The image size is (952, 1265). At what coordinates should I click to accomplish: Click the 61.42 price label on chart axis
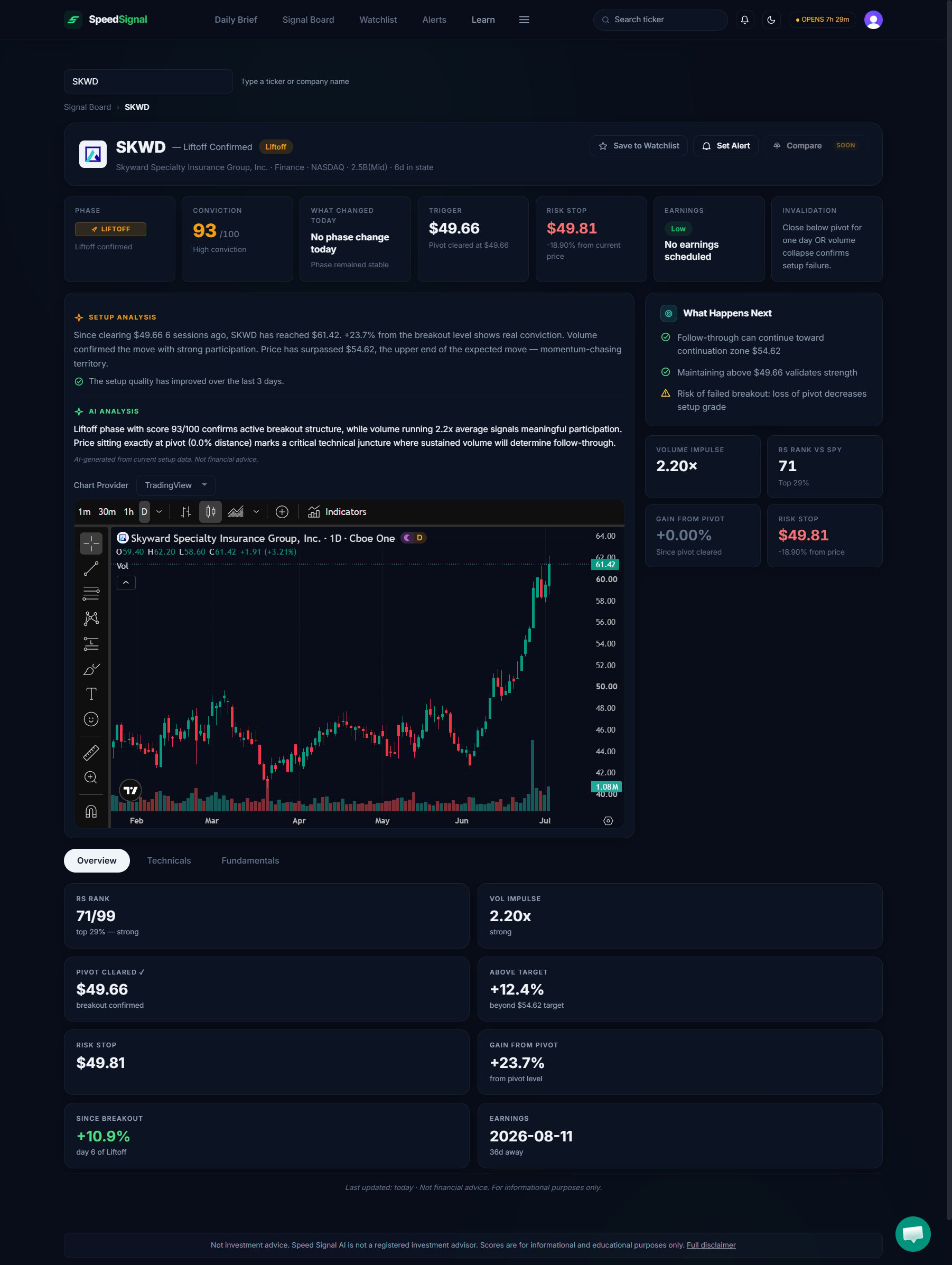click(605, 565)
